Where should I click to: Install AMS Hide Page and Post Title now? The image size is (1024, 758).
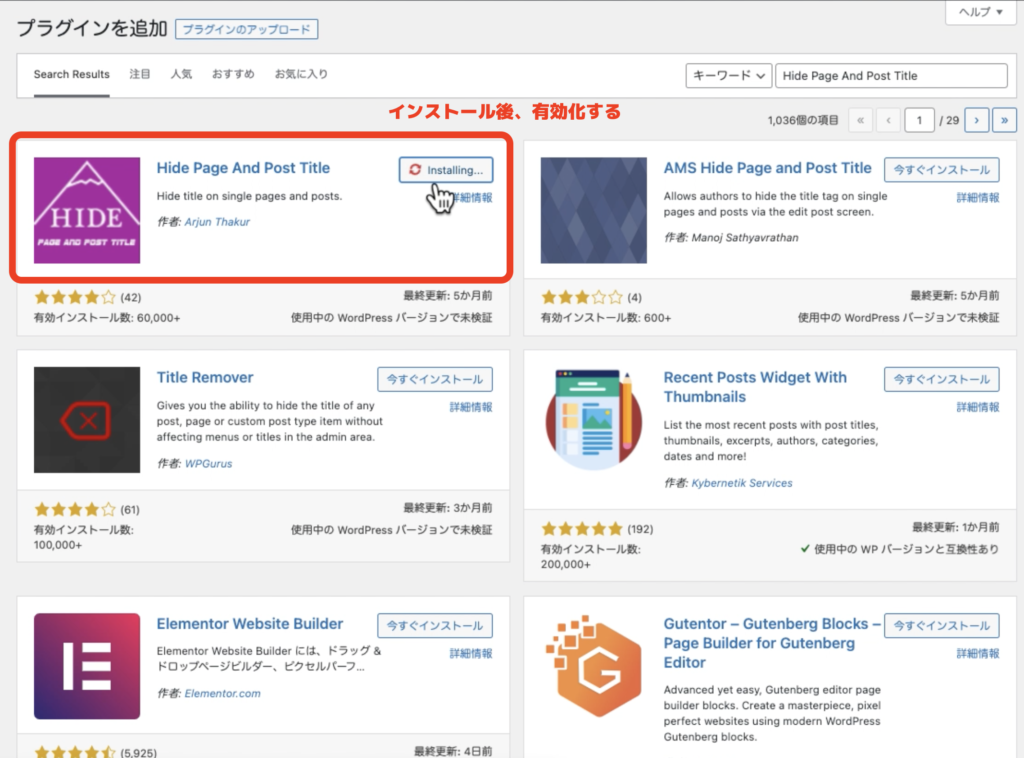point(942,170)
